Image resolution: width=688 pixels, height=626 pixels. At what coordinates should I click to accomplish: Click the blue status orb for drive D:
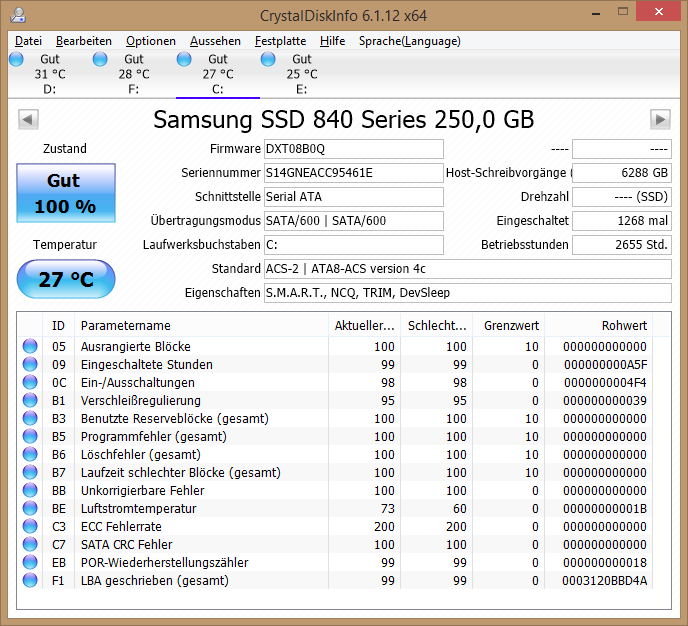[x=16, y=59]
